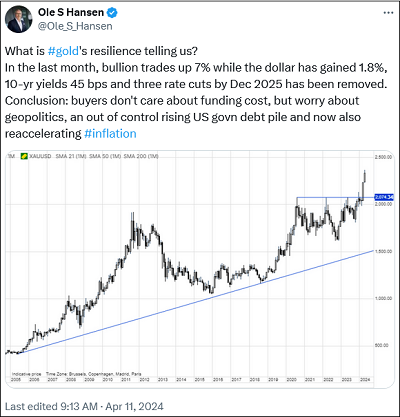Click Ole S Hansen's profile avatar
This screenshot has width=400, height=417.
tap(19, 19)
